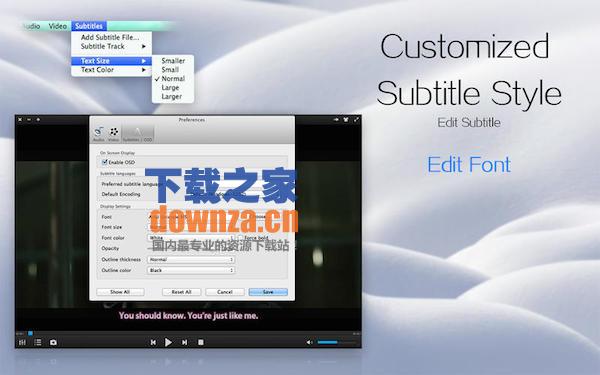
Task: Take a snapshot with the camera icon
Action: (53, 342)
